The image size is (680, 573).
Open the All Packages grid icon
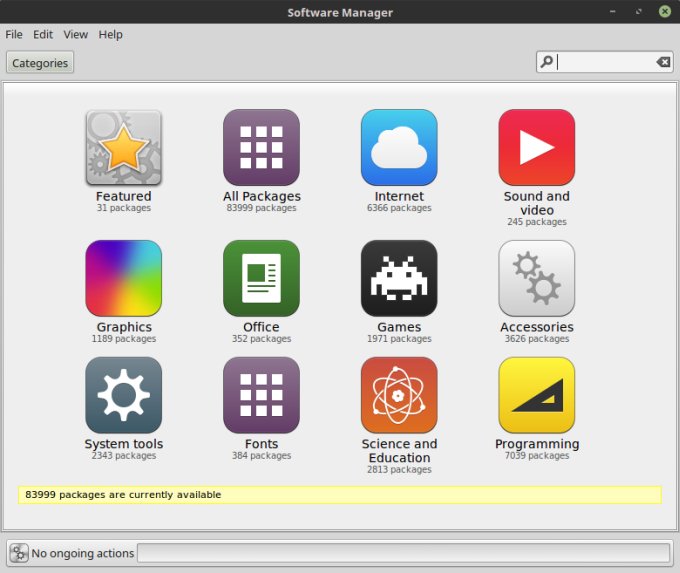coord(262,147)
